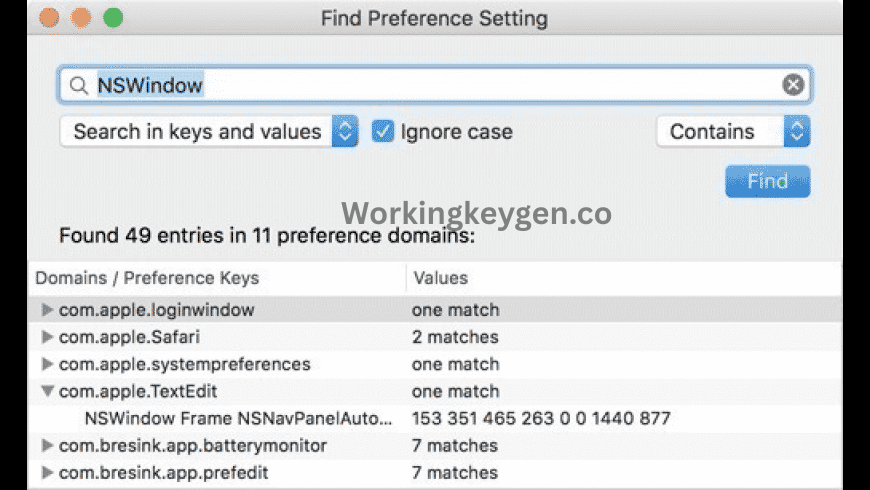Click 'one match' in the loginwindow row
870x490 pixels.
[456, 310]
